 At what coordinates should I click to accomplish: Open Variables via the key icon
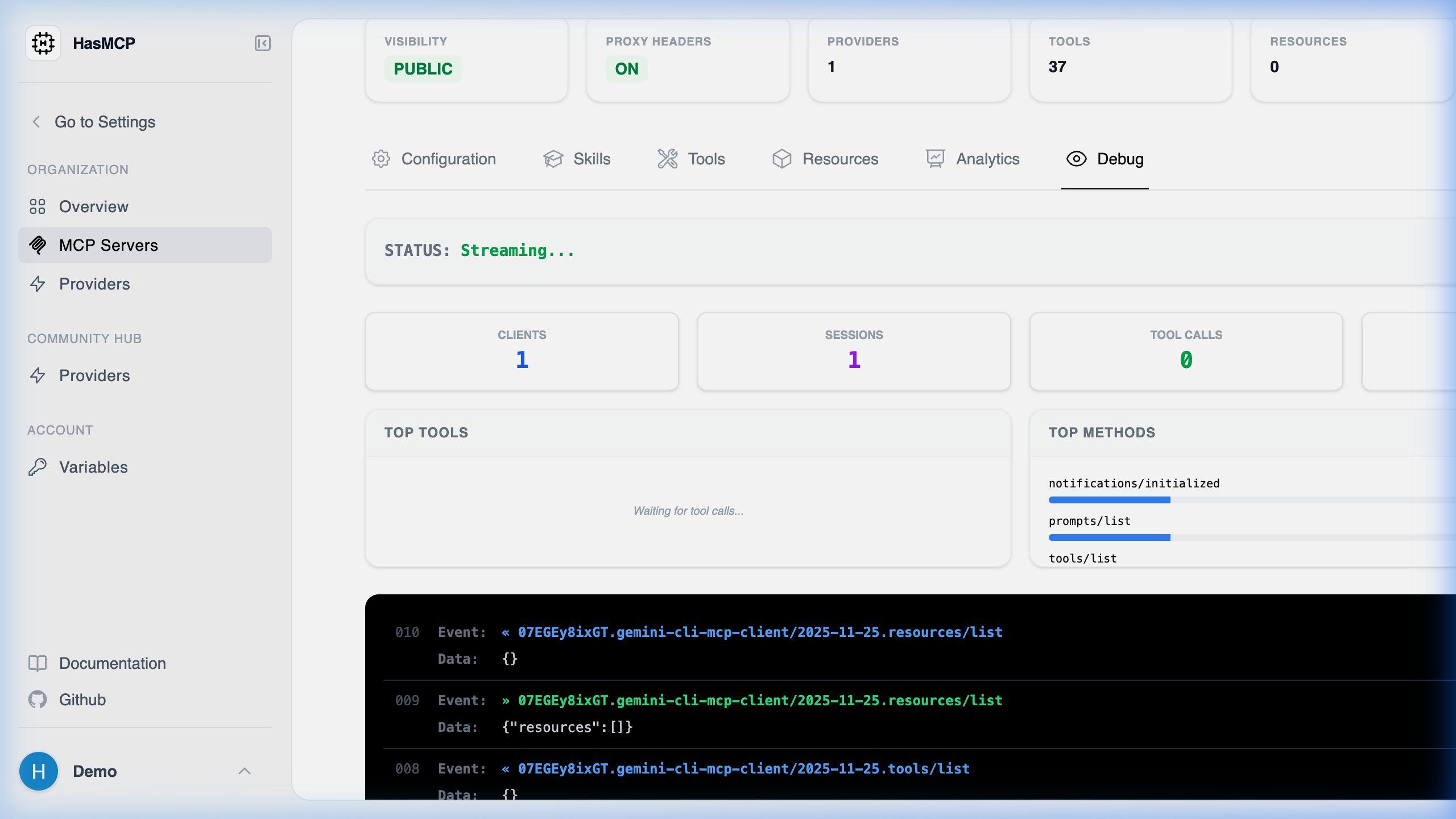pos(38,467)
